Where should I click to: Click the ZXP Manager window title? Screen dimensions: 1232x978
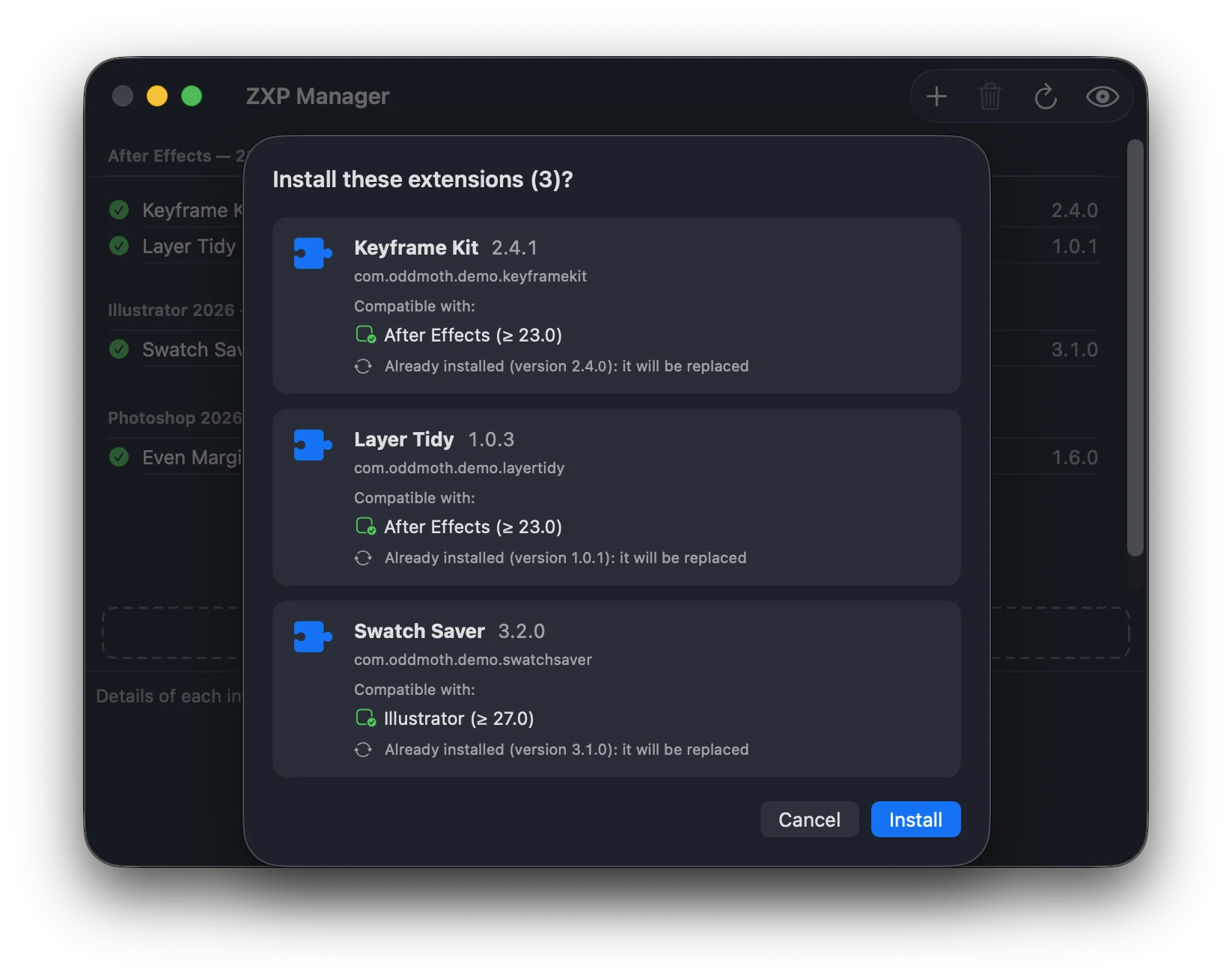coord(317,97)
